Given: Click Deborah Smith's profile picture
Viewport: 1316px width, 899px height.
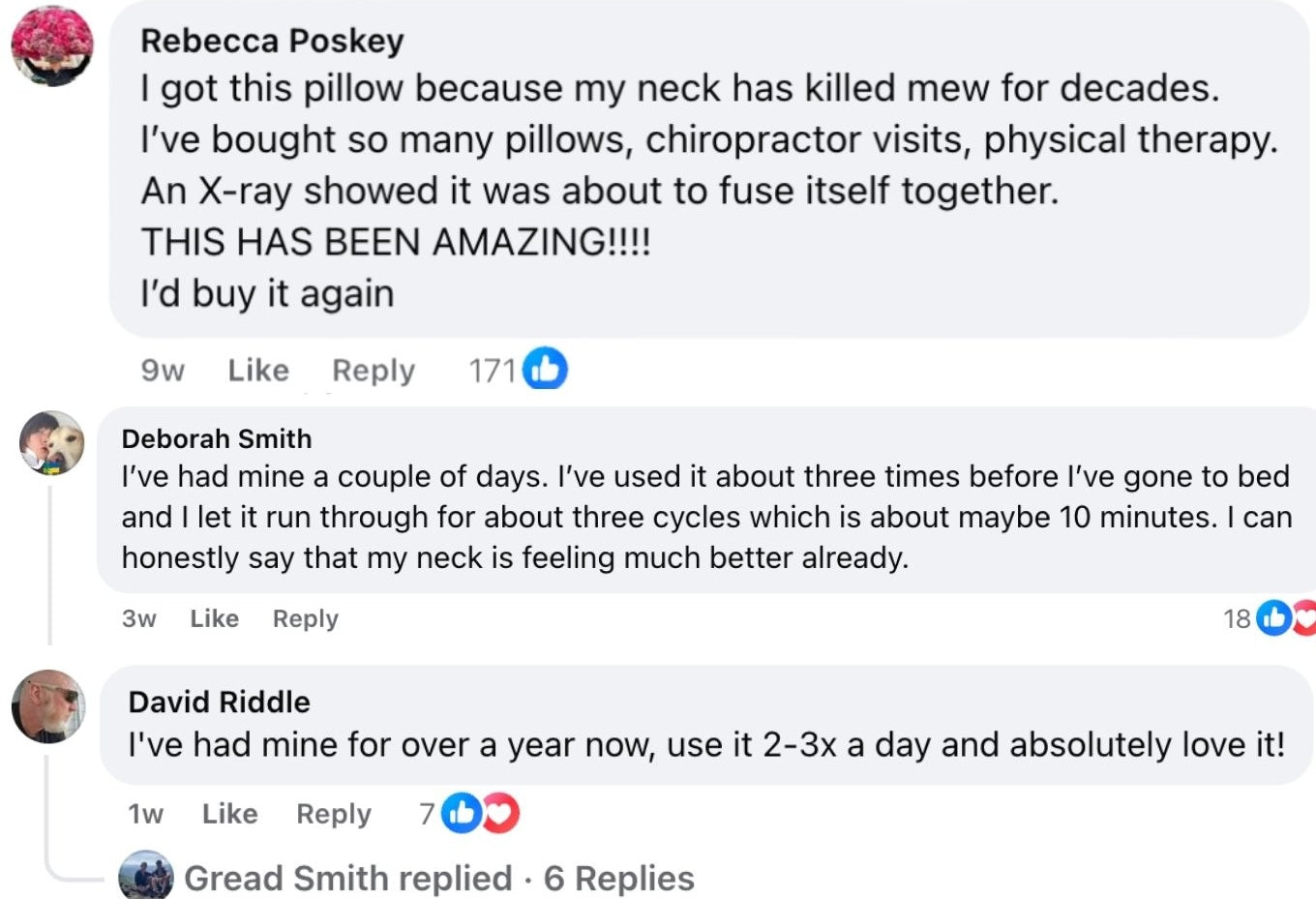Looking at the screenshot, I should click(52, 443).
